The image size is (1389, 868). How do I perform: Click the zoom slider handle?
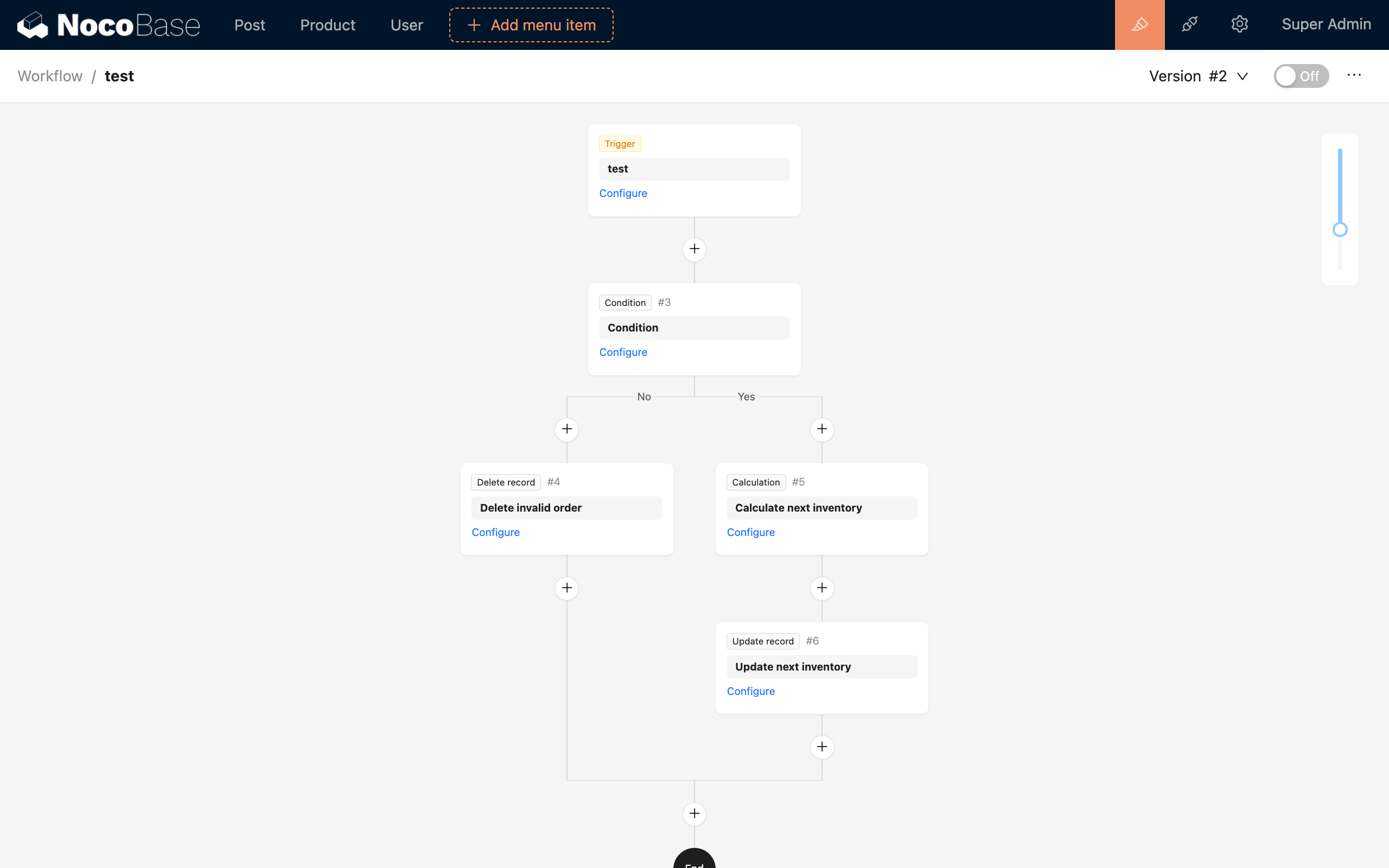(1340, 229)
